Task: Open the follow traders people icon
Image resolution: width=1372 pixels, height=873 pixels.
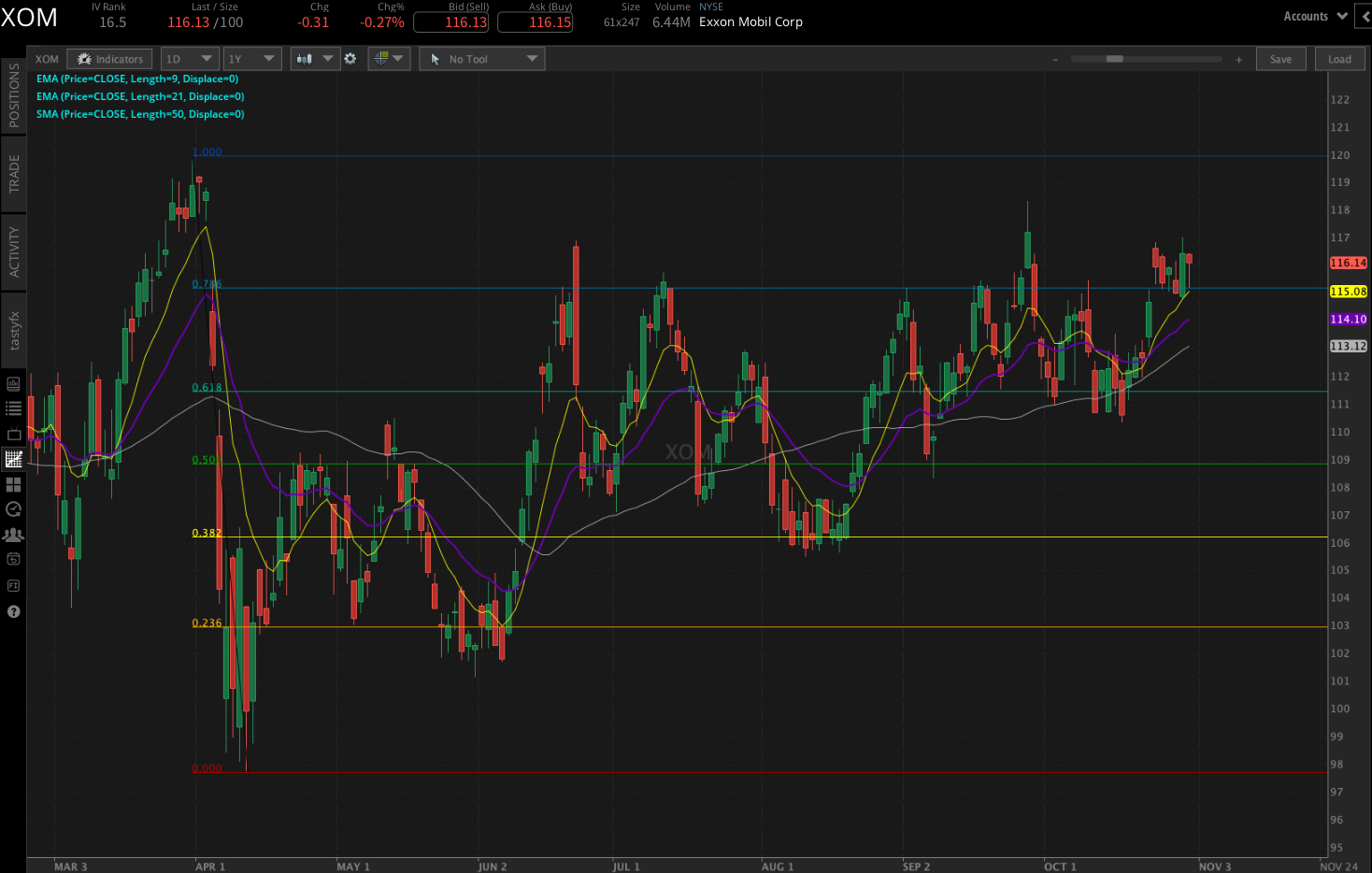Action: 13,534
